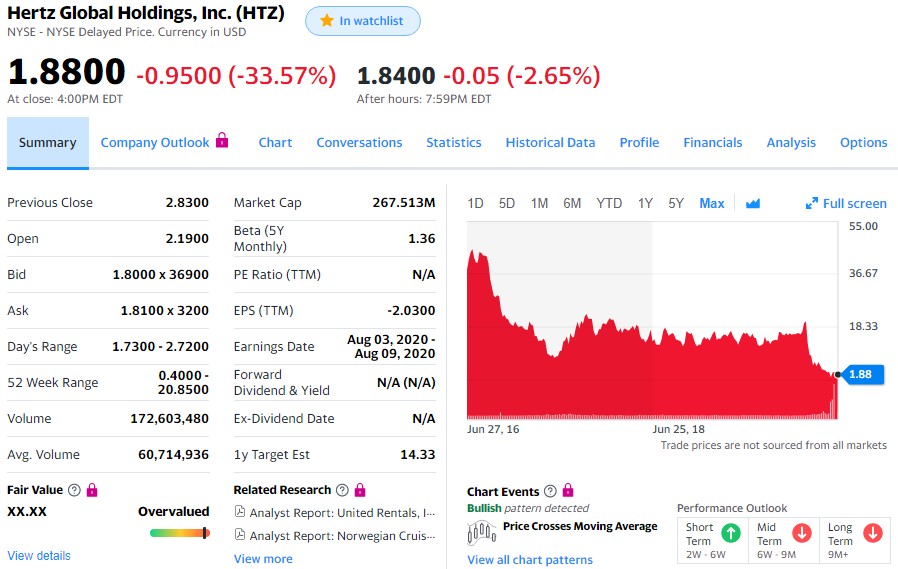Open the Norwegian Cruise analyst report

tap(342, 536)
